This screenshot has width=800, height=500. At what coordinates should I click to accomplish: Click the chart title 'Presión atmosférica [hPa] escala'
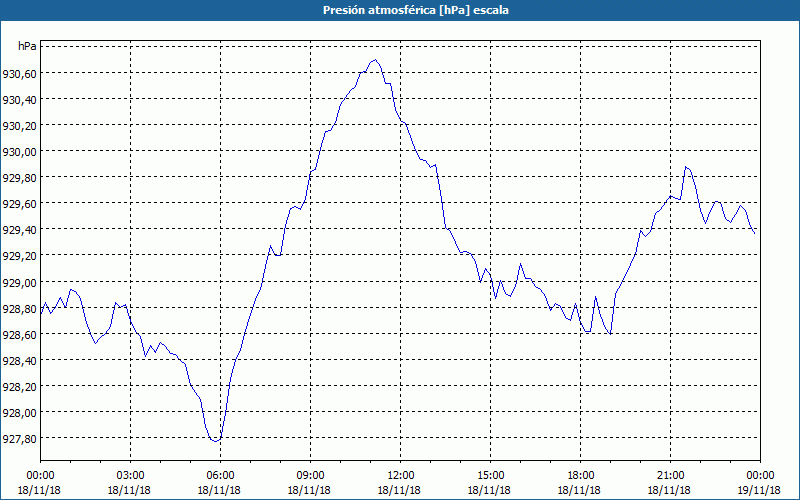(415, 10)
